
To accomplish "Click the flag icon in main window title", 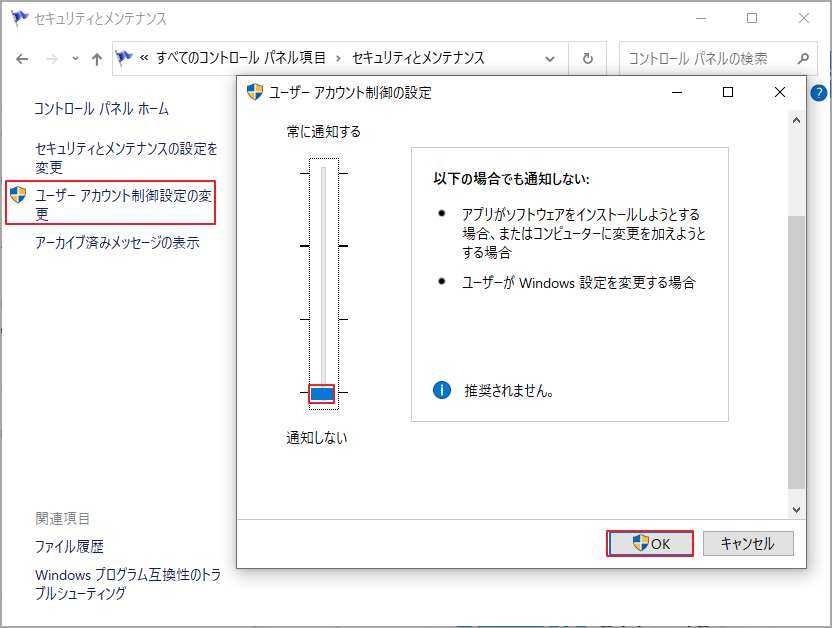I will click(x=20, y=18).
